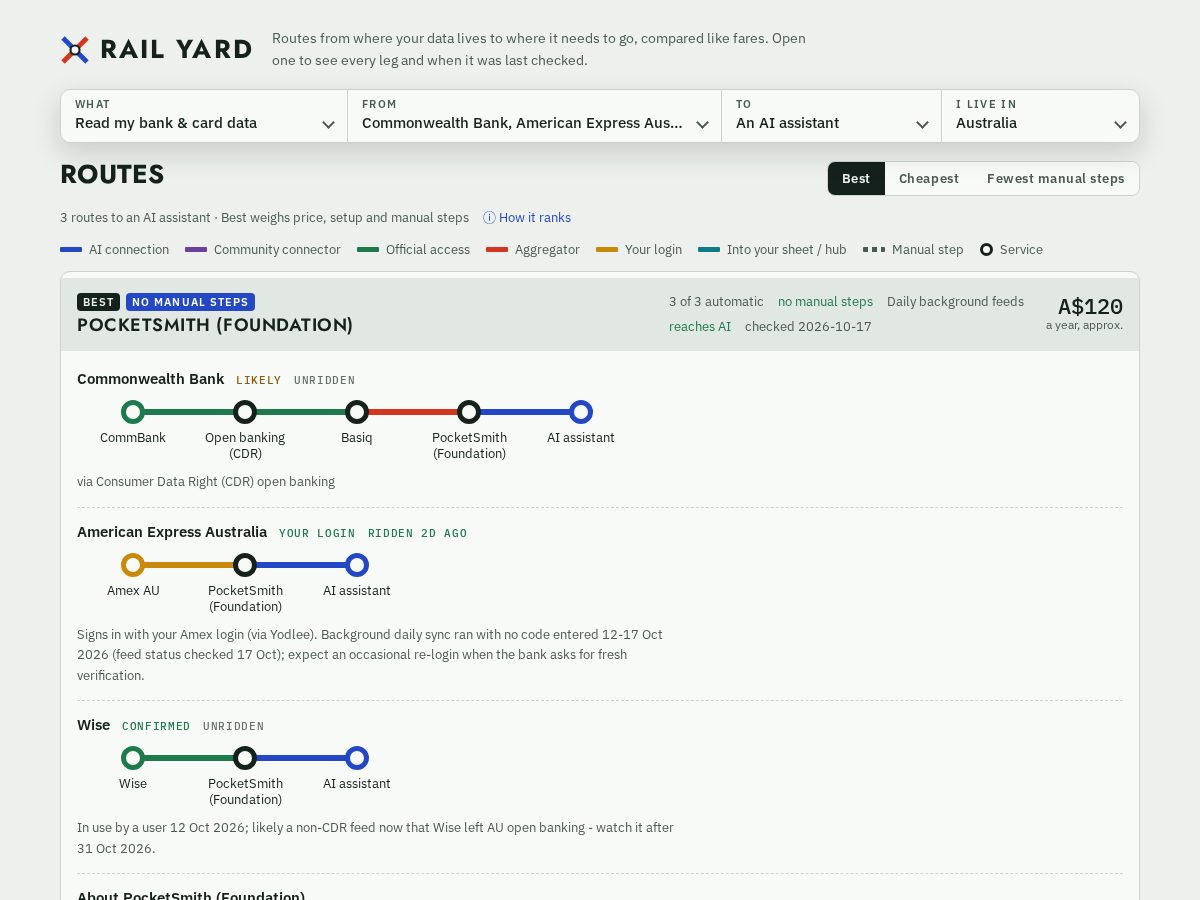The height and width of the screenshot is (900, 1200).
Task: Click PocketSmith node on Wise route
Action: pyautogui.click(x=245, y=758)
